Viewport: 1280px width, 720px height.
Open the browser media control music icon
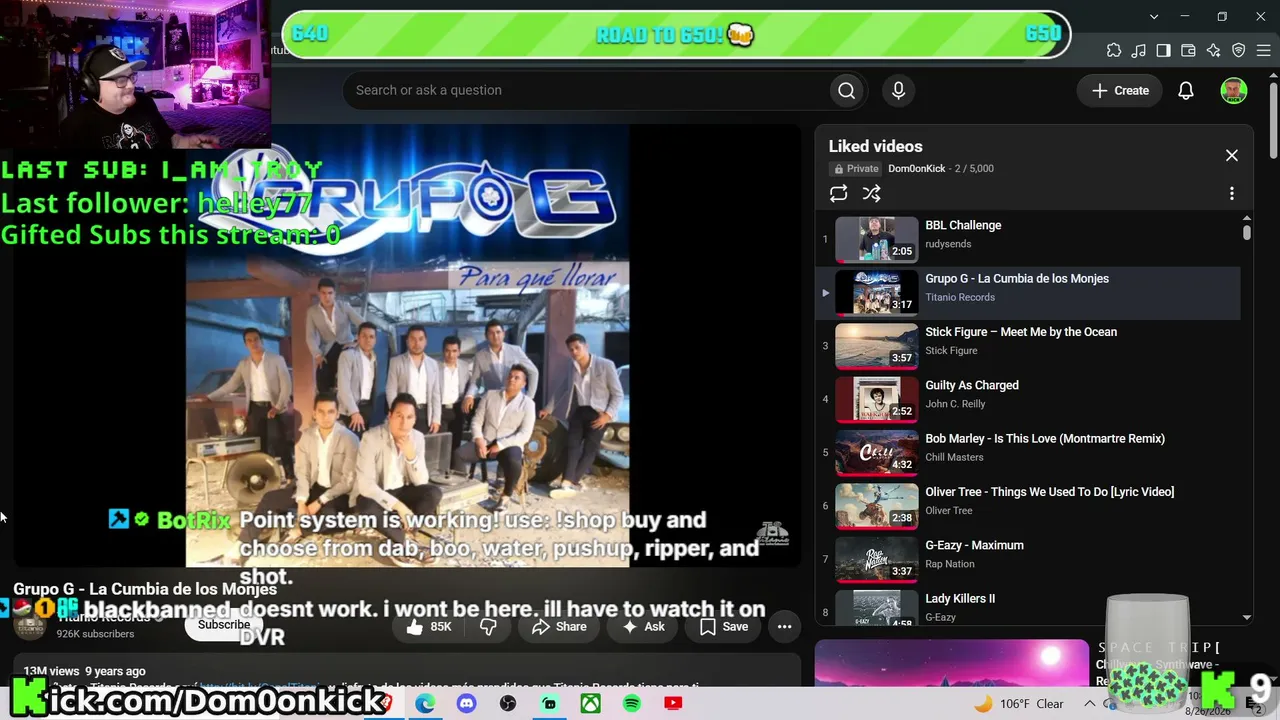[x=1139, y=50]
